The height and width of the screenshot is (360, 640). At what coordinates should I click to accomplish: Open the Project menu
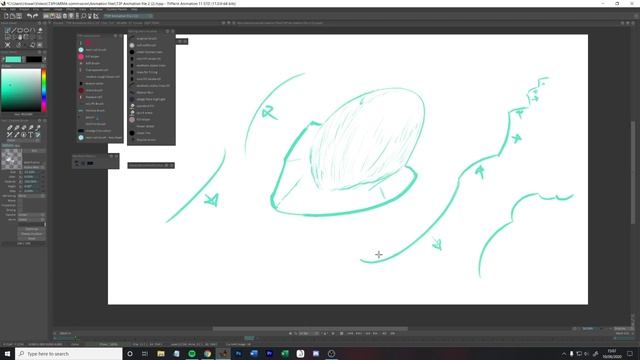click(x=24, y=9)
